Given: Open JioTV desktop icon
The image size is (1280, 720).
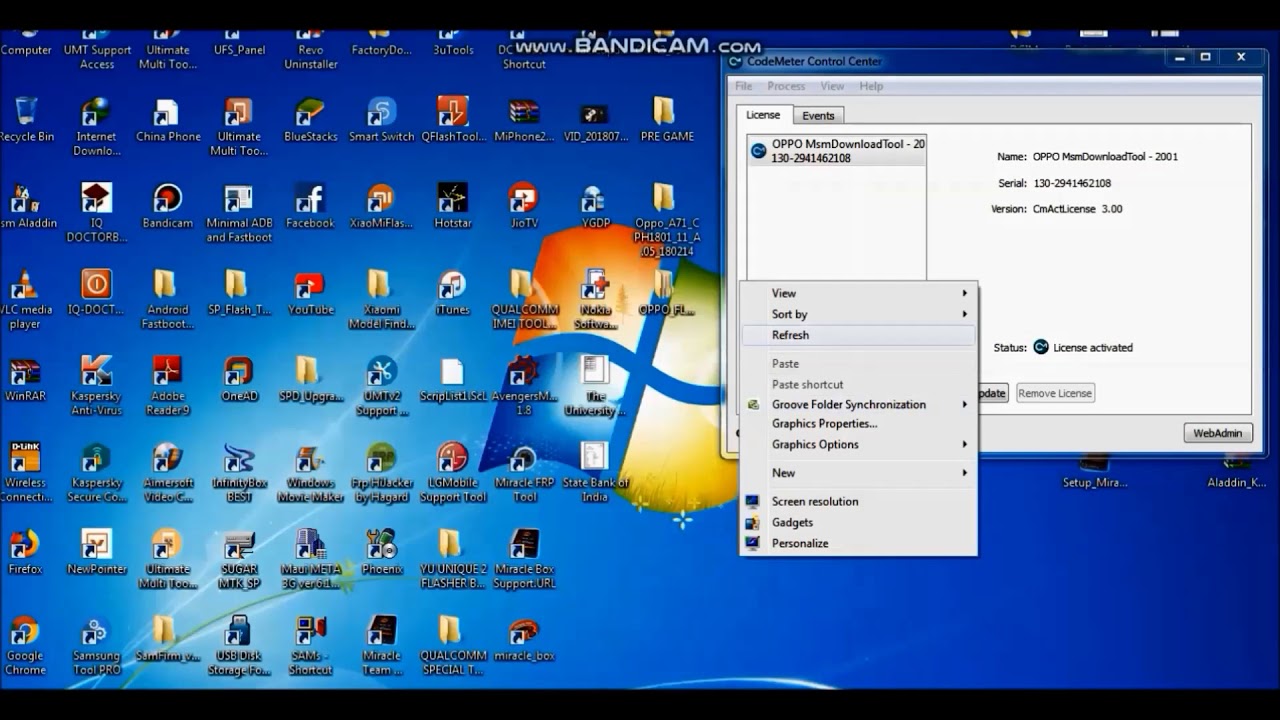Looking at the screenshot, I should 524,206.
